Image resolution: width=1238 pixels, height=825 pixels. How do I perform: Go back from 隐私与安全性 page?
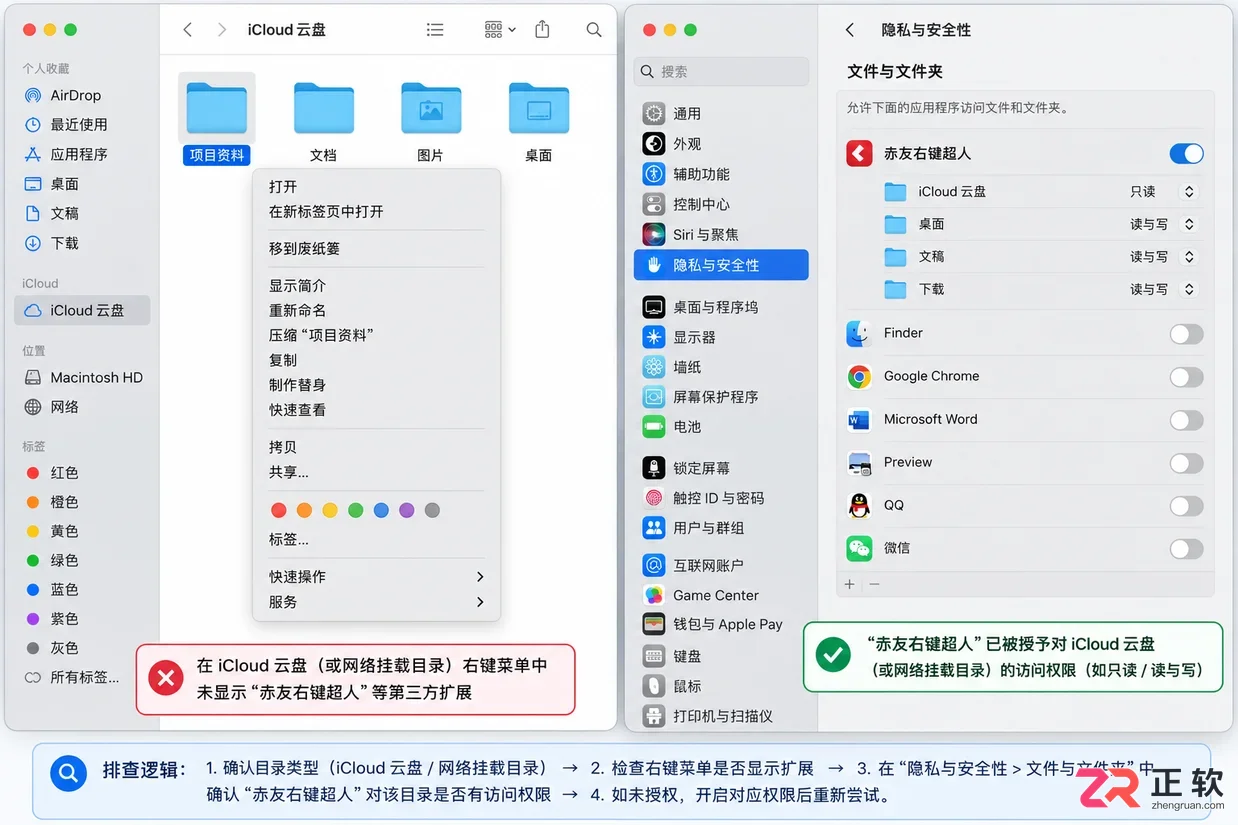click(850, 30)
